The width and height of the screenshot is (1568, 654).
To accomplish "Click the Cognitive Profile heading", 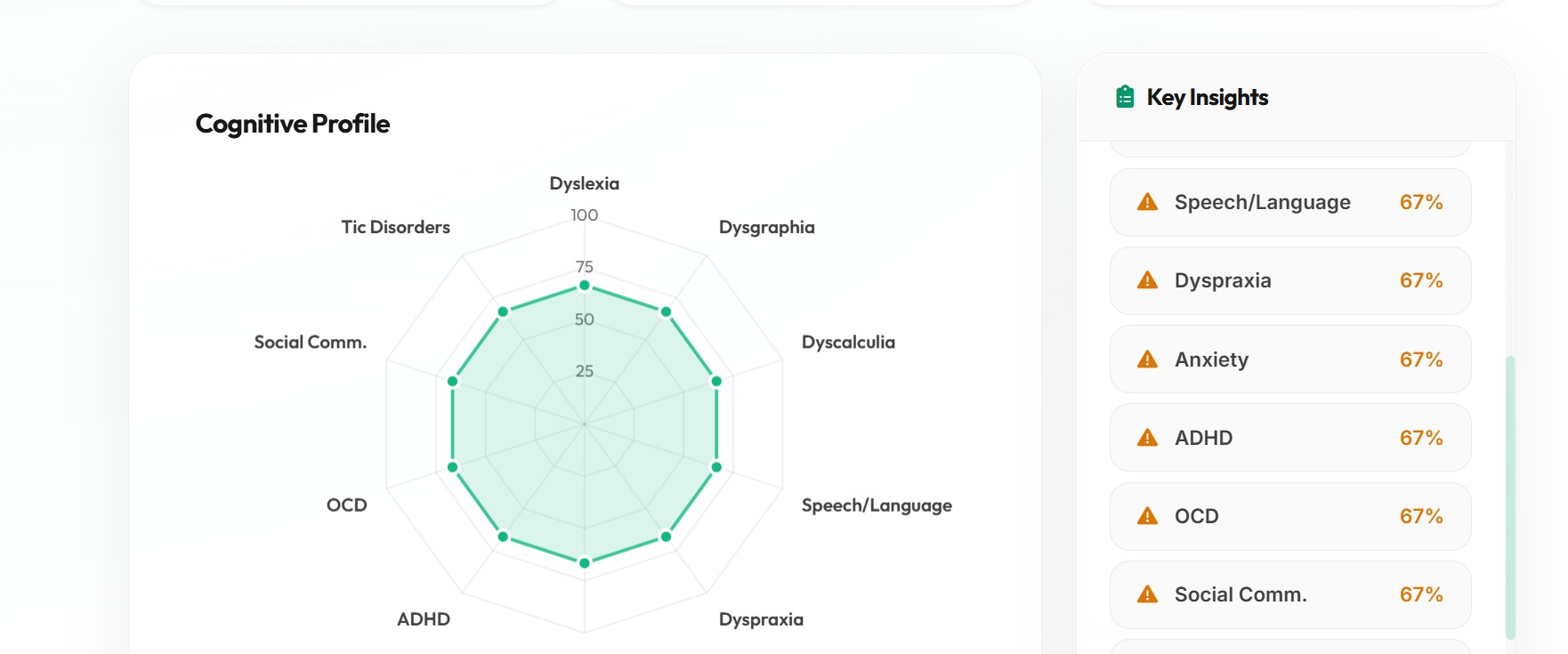I will [293, 124].
